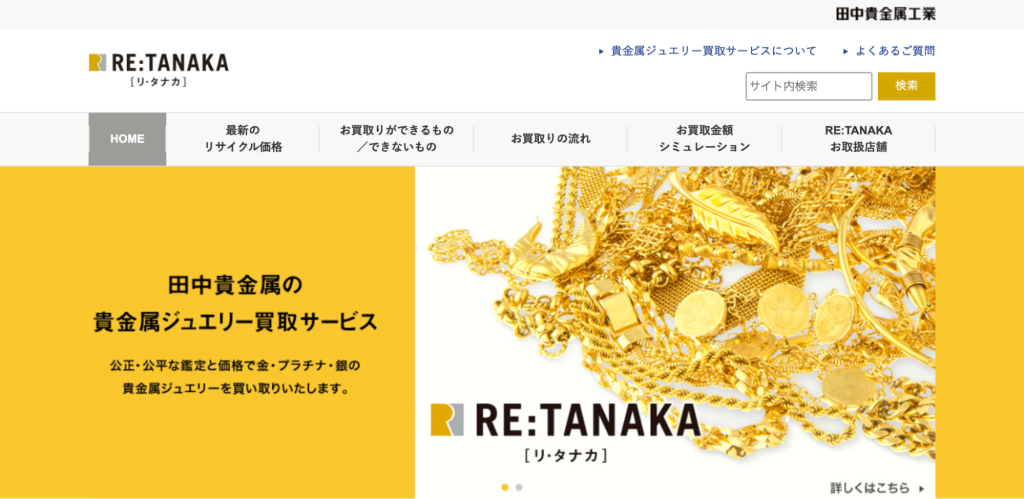1024x499 pixels.
Task: Focus the サイト内検索 input field
Action: tap(808, 86)
